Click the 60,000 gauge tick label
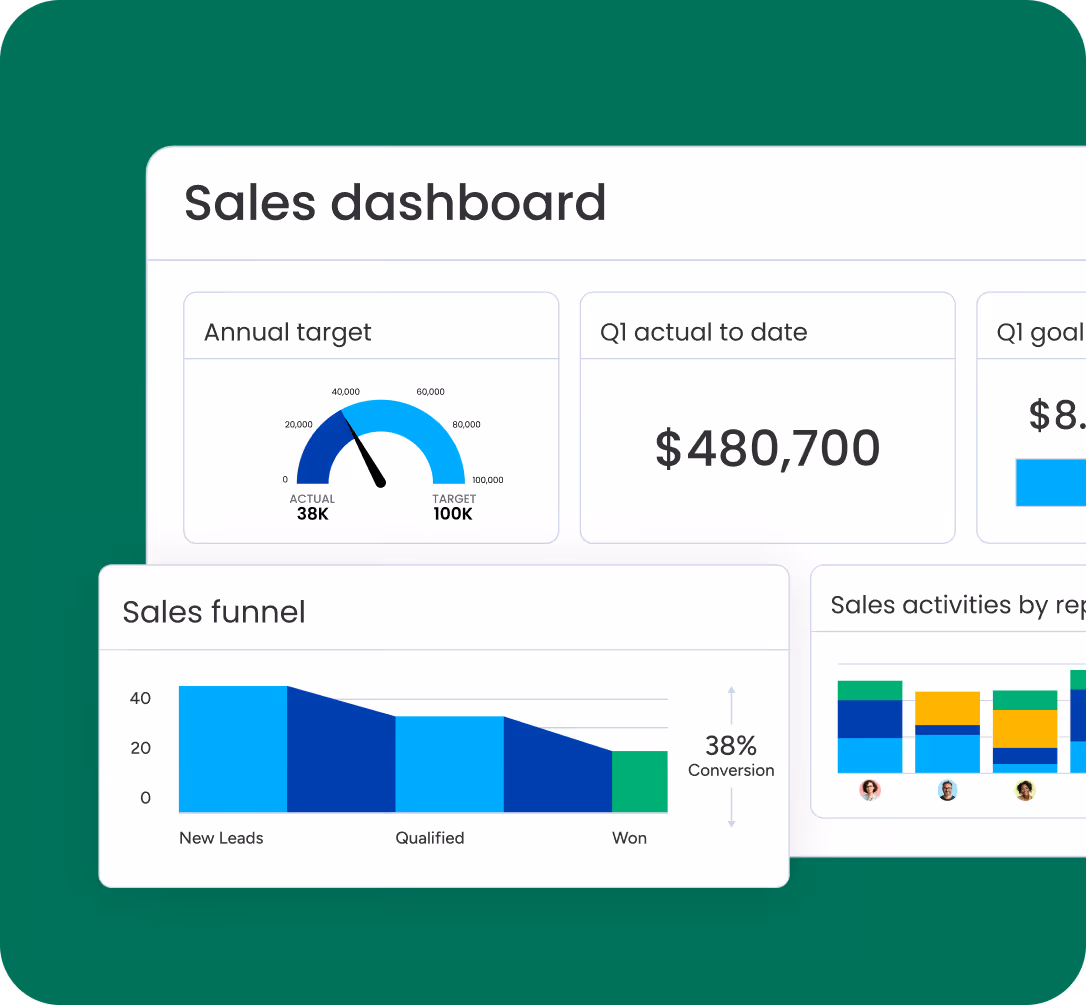 coord(430,392)
